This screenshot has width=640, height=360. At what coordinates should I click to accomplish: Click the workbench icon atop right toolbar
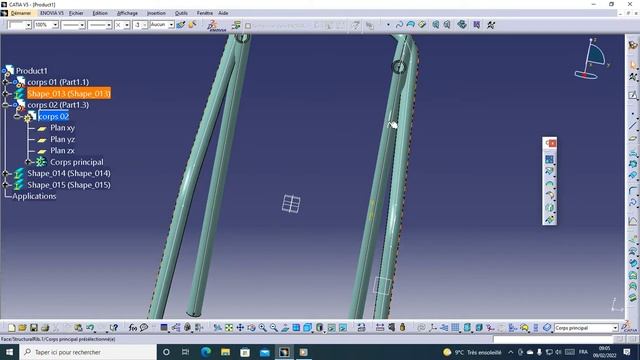click(x=633, y=45)
